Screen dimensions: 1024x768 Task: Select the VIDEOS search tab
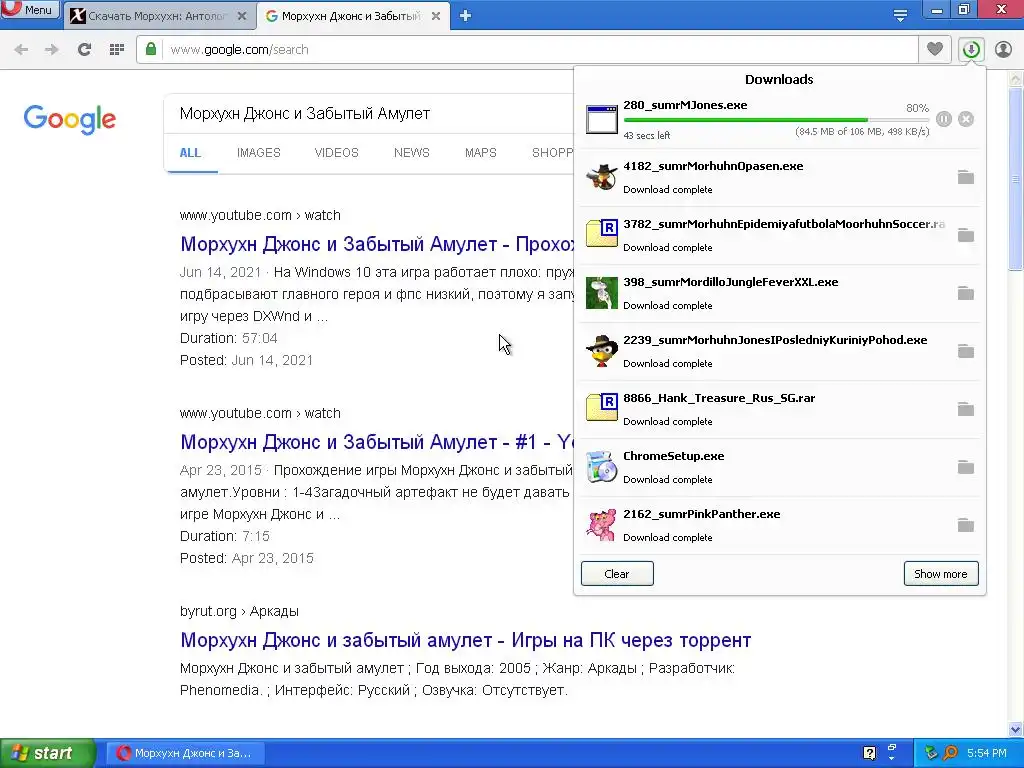click(336, 153)
